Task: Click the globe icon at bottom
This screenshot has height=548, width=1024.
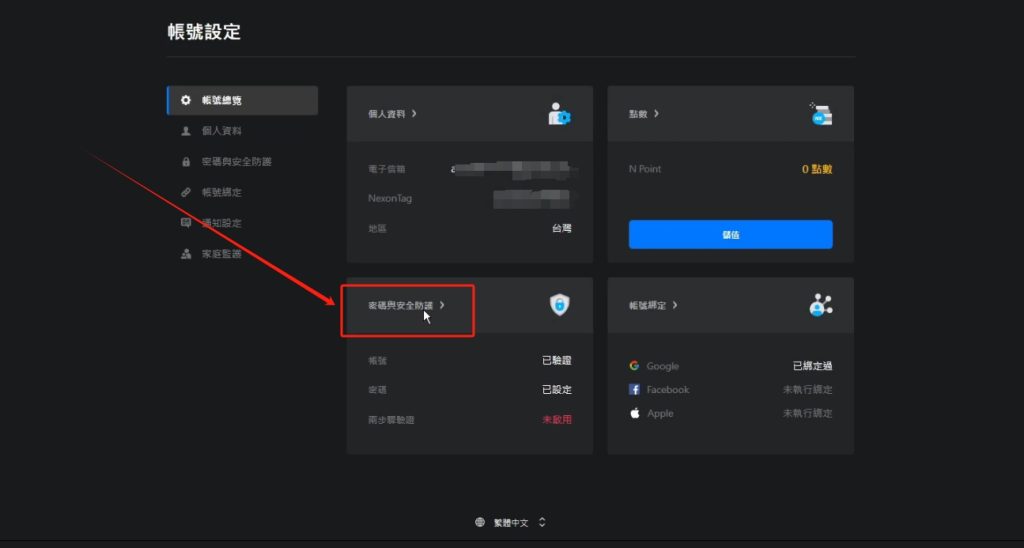Action: tap(480, 523)
